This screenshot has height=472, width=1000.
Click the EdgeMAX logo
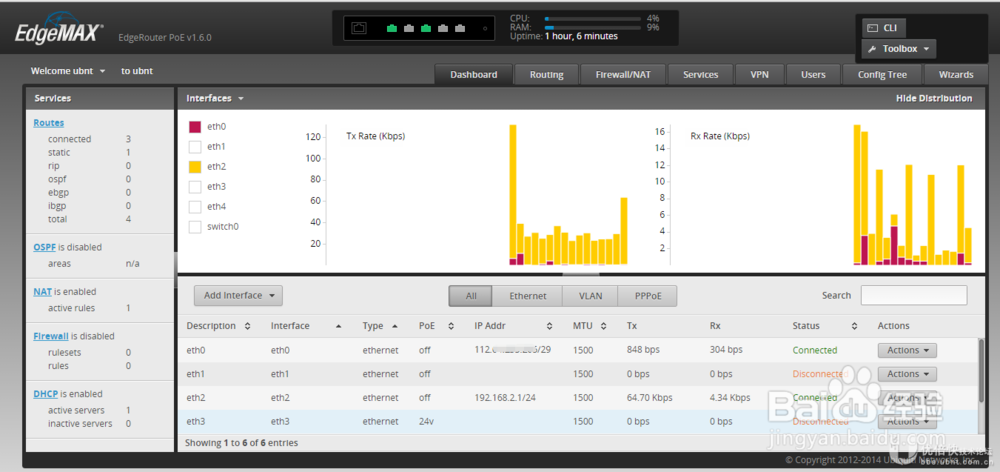57,33
